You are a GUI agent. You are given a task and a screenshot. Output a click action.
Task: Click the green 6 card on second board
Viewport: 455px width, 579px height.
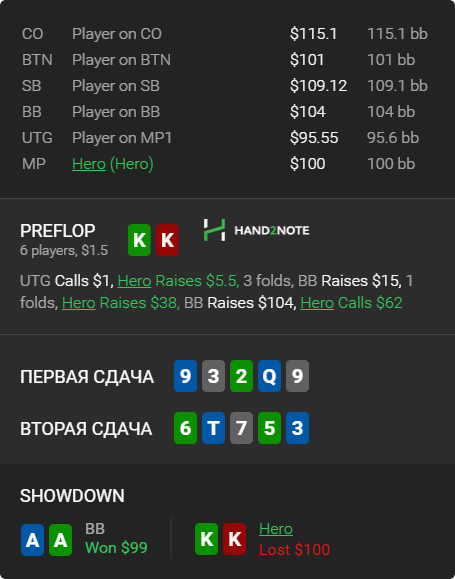[x=185, y=428]
